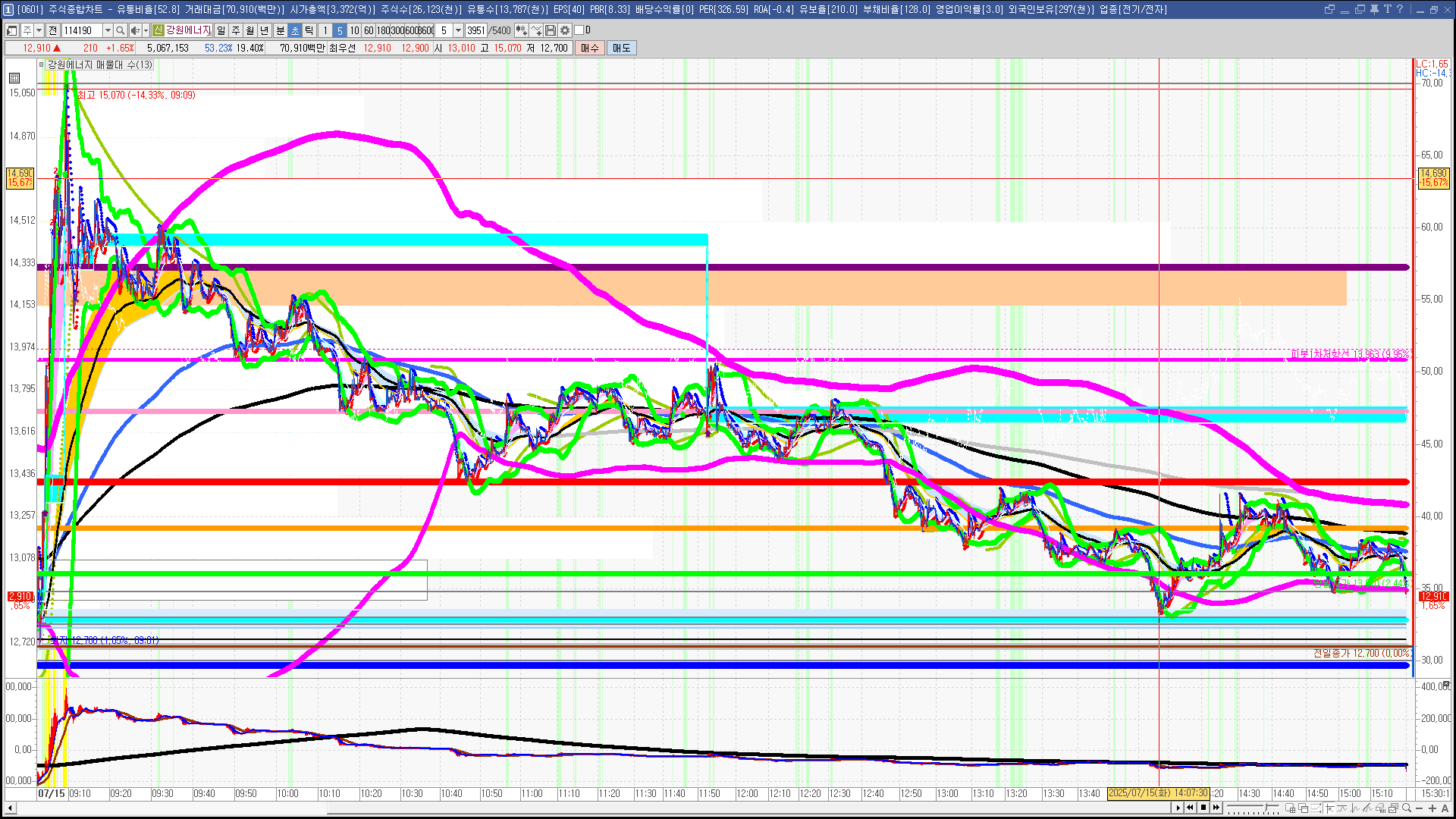Click the zoom-in plus icon at bottom
Image resolution: width=1456 pixels, height=819 pixels.
point(1432,808)
